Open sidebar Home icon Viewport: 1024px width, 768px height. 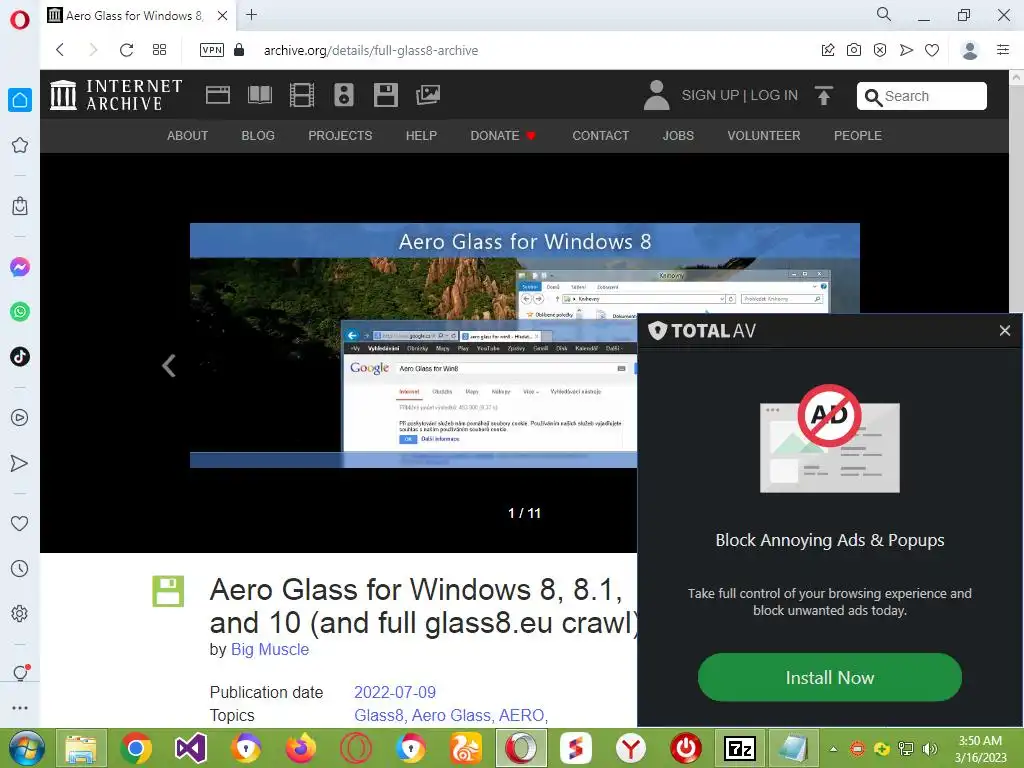20,100
